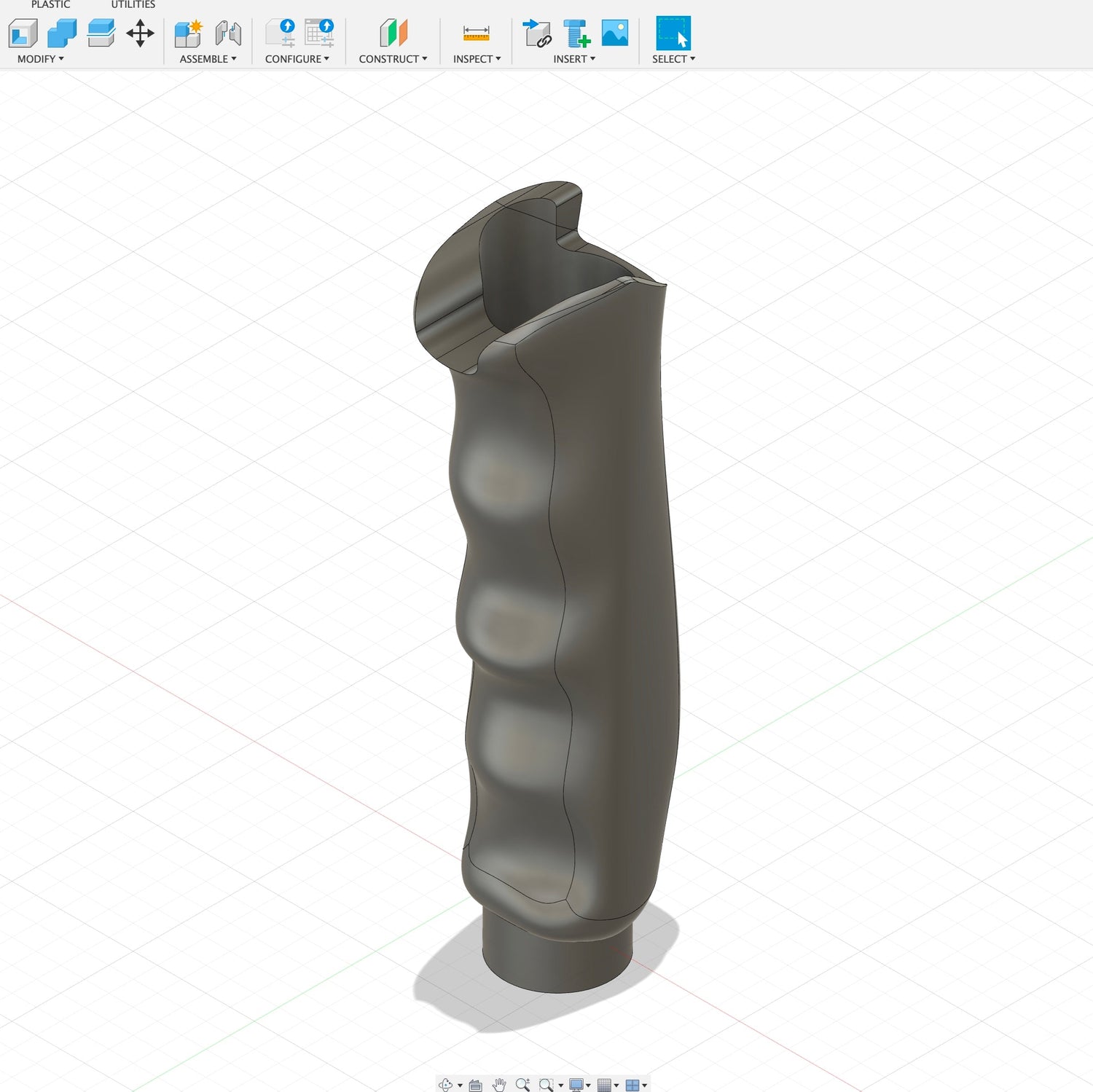Screen dimensions: 1093x1092
Task: Insert a McMaster-Carr bolt component
Action: (576, 34)
